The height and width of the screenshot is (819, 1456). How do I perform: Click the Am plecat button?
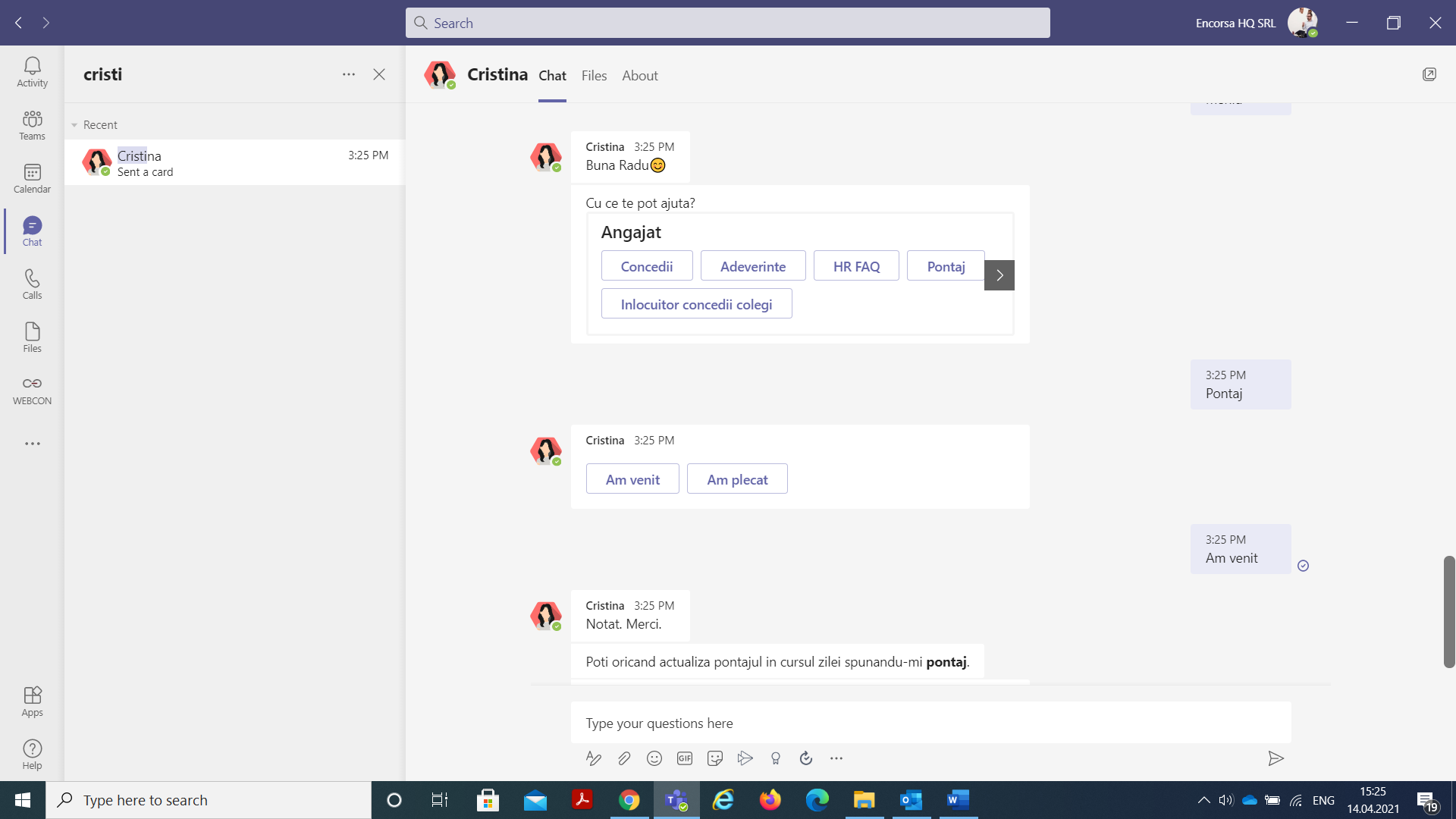(737, 479)
